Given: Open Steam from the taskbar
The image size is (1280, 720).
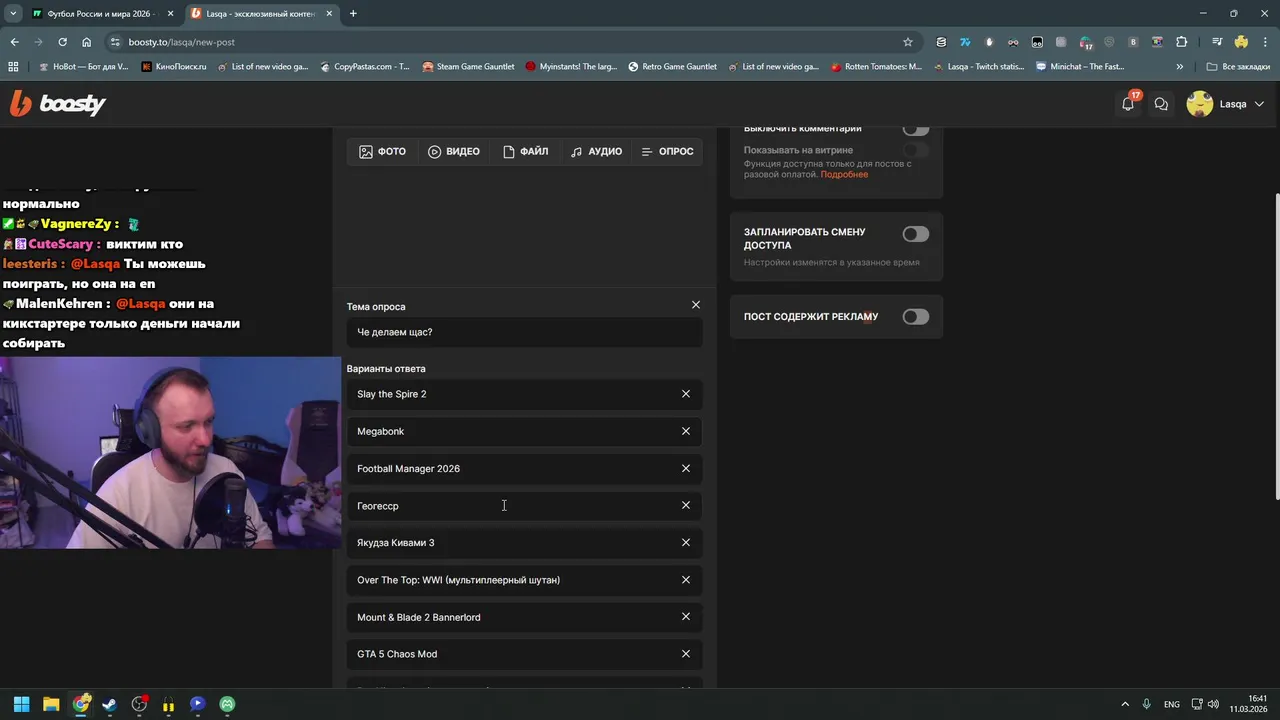Looking at the screenshot, I should 110,704.
